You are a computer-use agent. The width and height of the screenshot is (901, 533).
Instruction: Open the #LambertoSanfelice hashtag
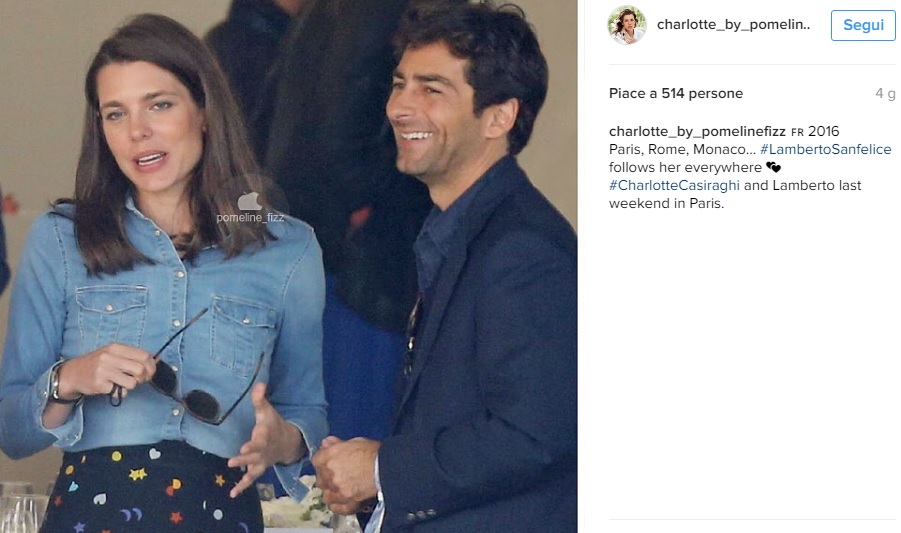(x=826, y=149)
